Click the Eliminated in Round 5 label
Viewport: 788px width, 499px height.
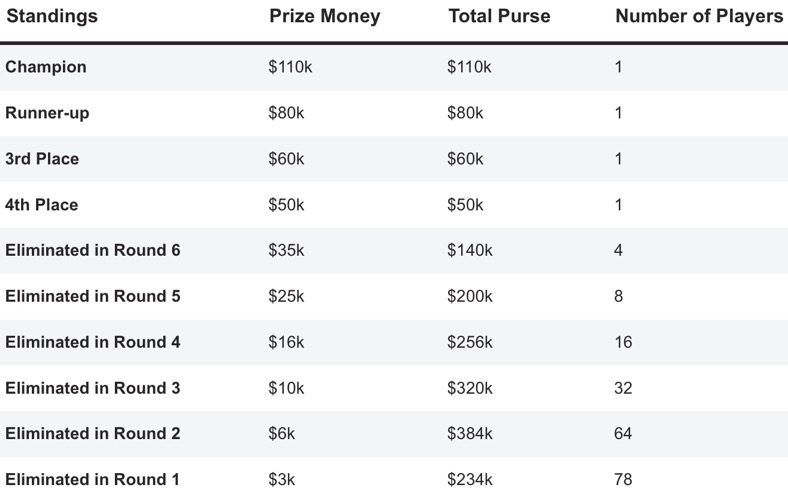(93, 296)
